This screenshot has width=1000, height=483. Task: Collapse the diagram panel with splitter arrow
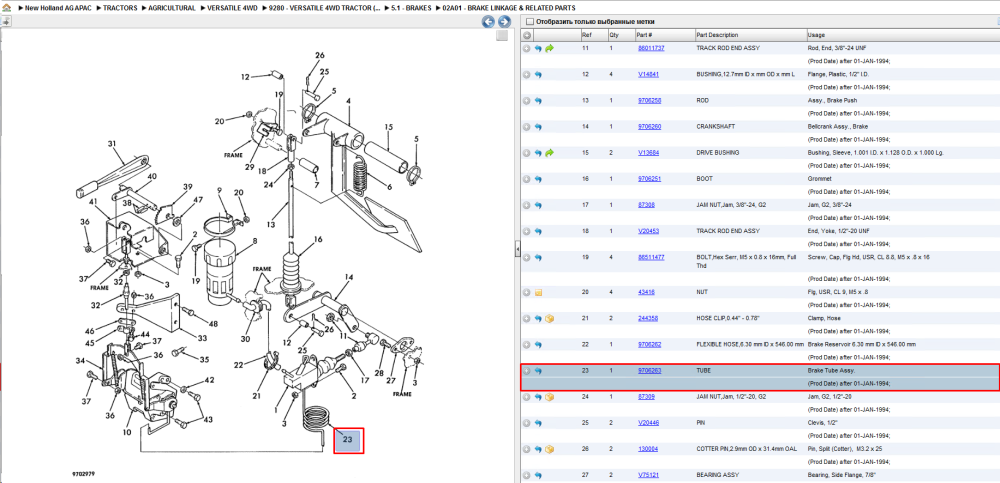point(518,249)
